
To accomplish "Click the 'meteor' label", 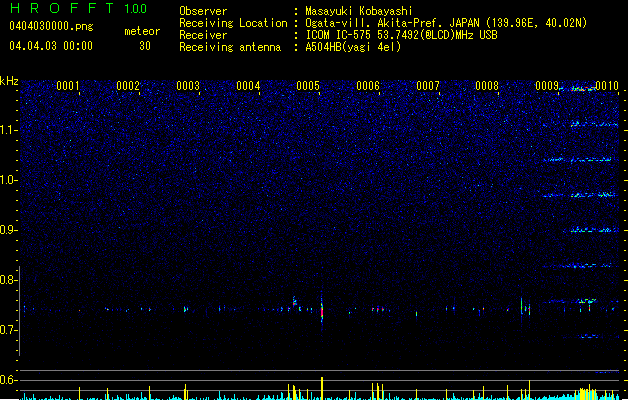I will (142, 31).
